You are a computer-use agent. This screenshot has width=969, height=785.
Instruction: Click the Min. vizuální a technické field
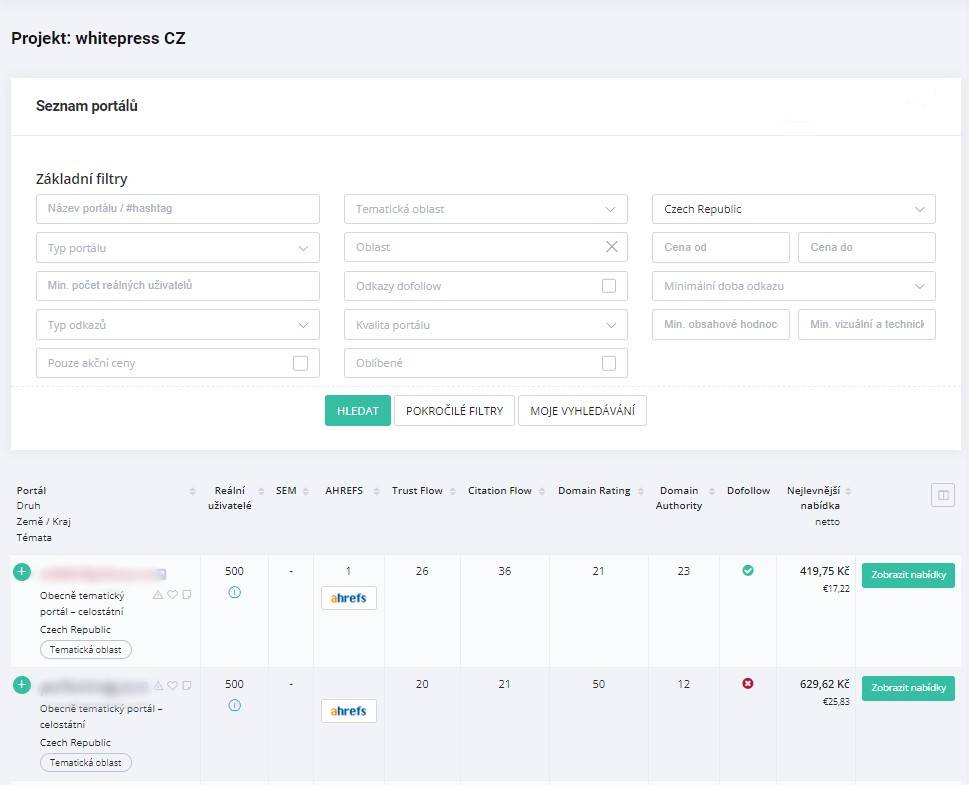(867, 325)
